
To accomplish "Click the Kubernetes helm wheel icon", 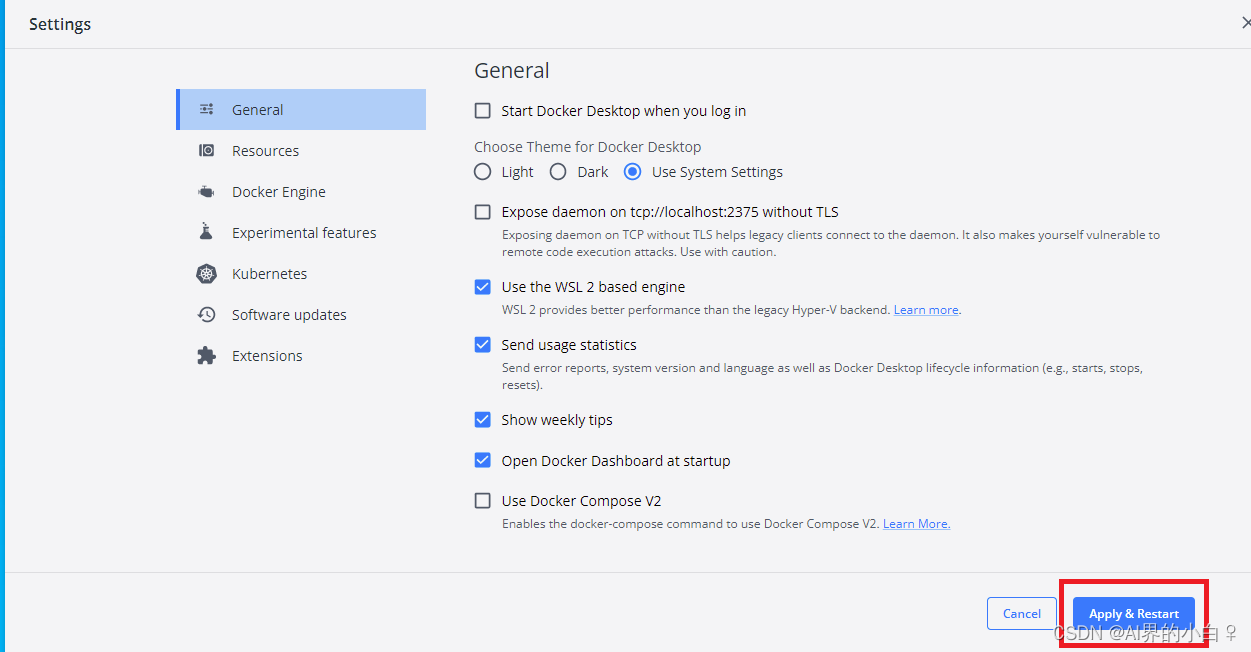I will coord(206,274).
